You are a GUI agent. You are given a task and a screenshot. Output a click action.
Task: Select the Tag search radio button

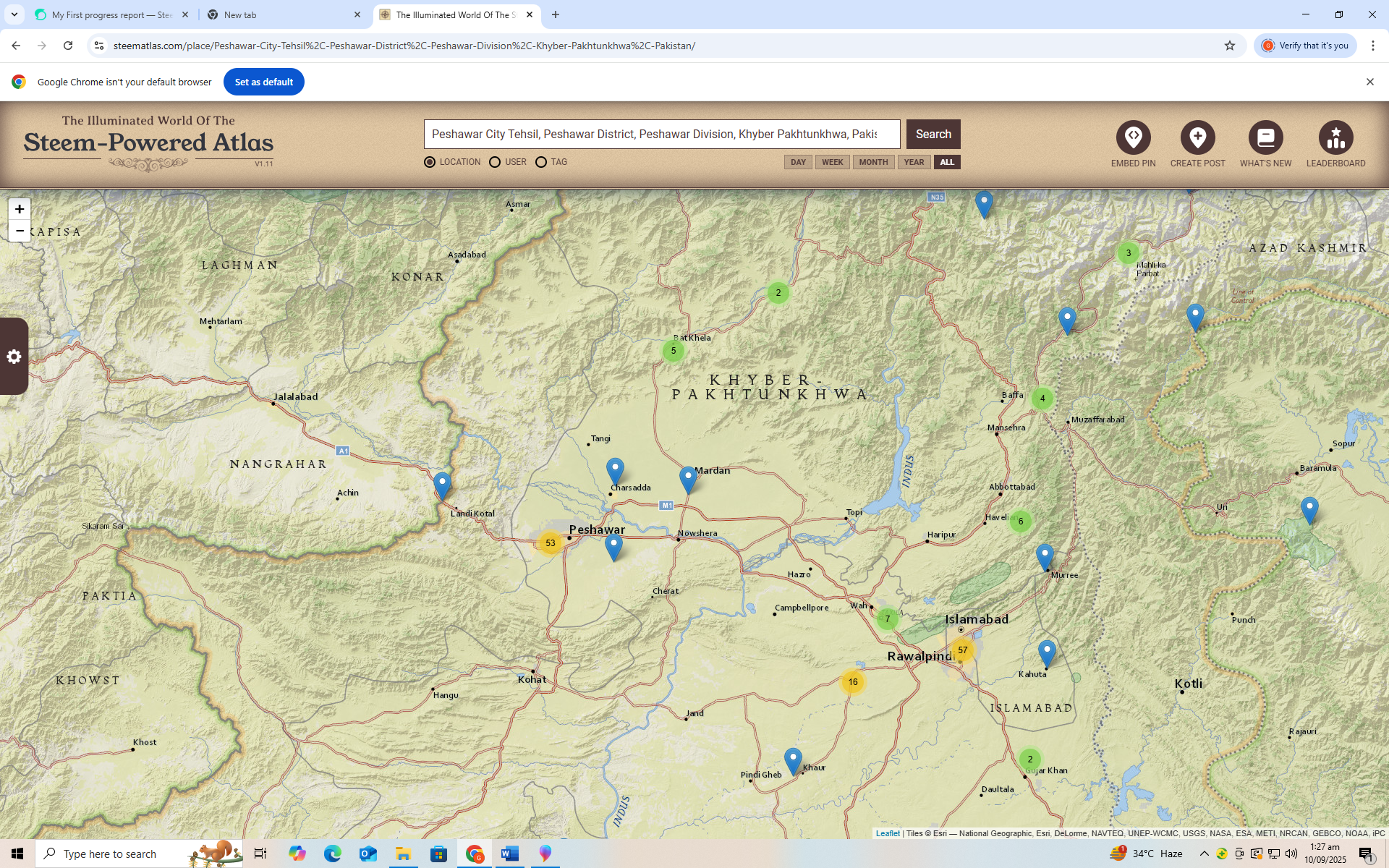541,162
